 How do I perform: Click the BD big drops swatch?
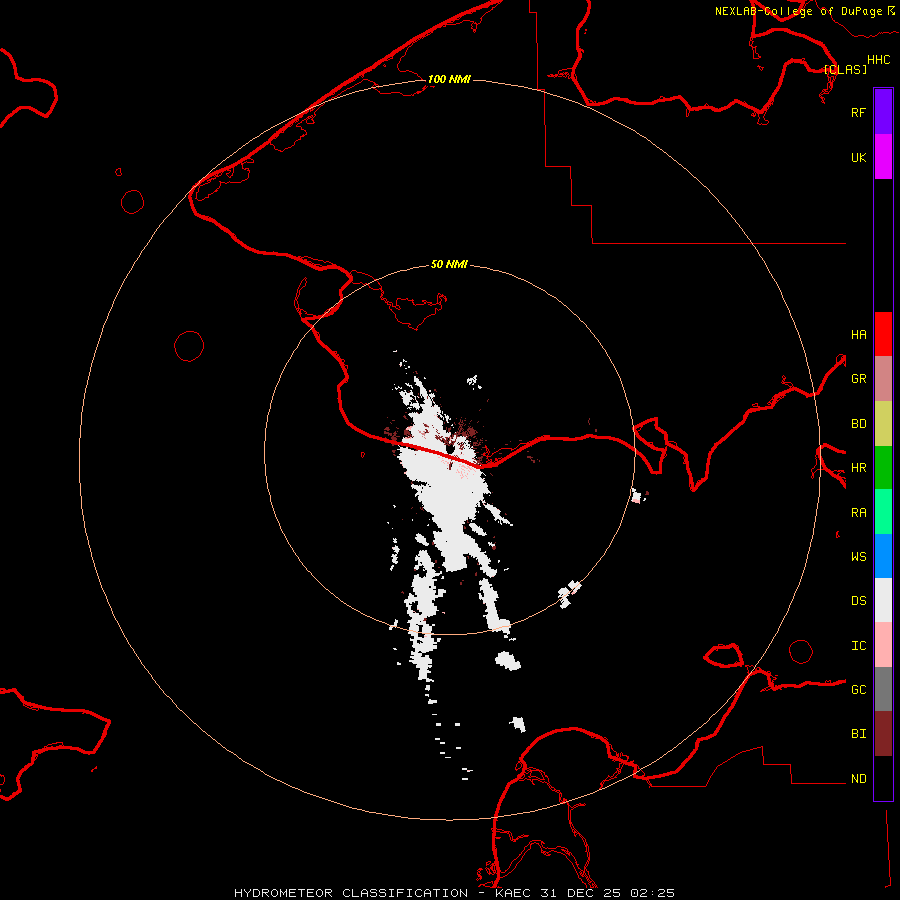pyautogui.click(x=883, y=423)
